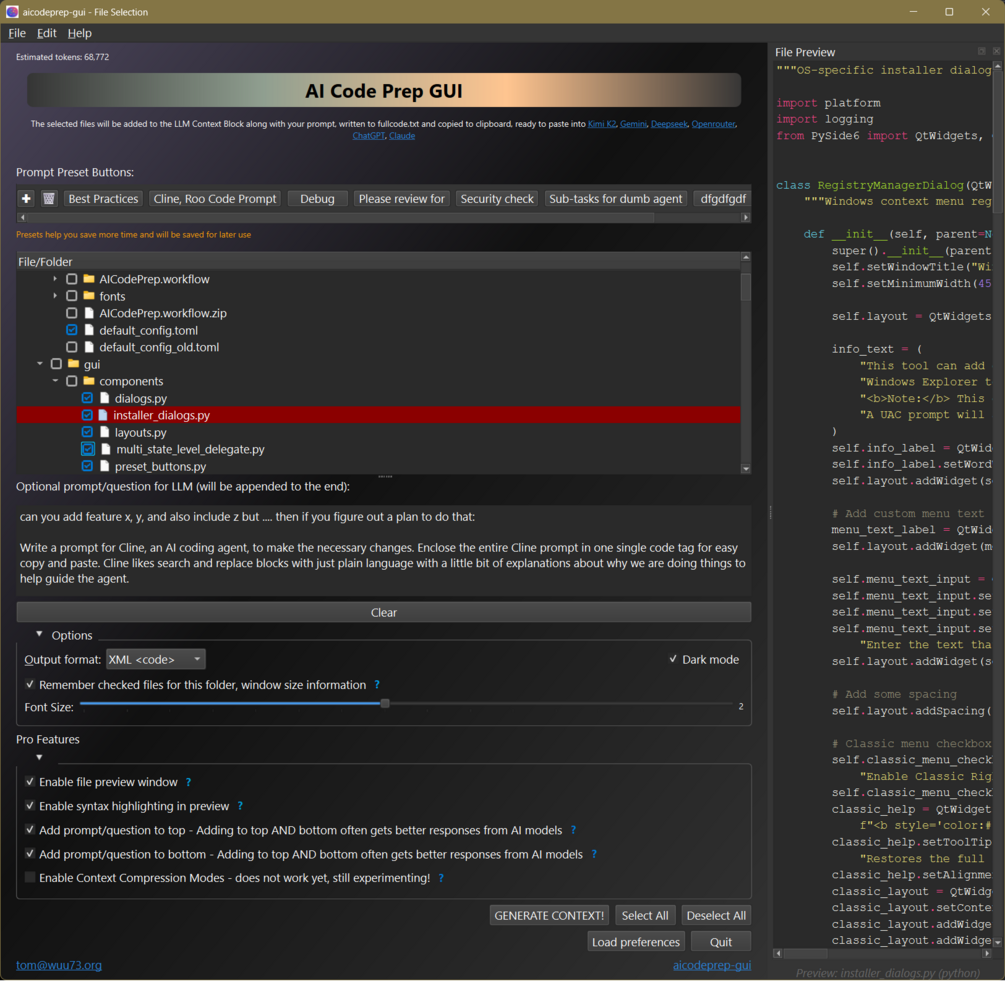
Task: Check the AICodePrep.workflow.zip file checkbox
Action: click(72, 313)
